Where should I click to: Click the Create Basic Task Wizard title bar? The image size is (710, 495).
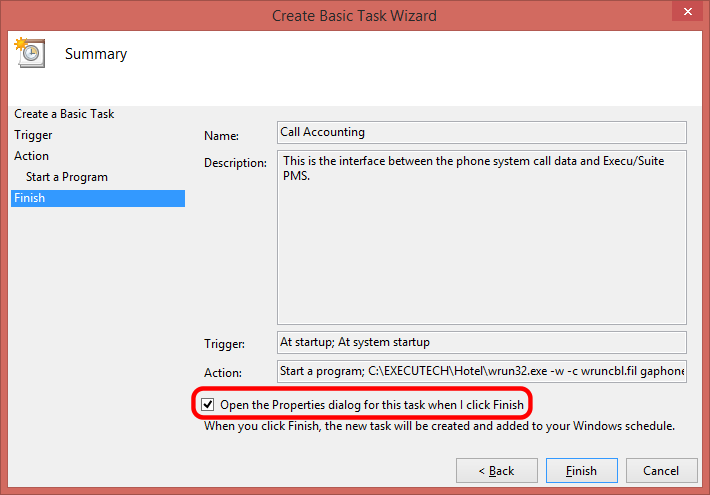pyautogui.click(x=354, y=16)
